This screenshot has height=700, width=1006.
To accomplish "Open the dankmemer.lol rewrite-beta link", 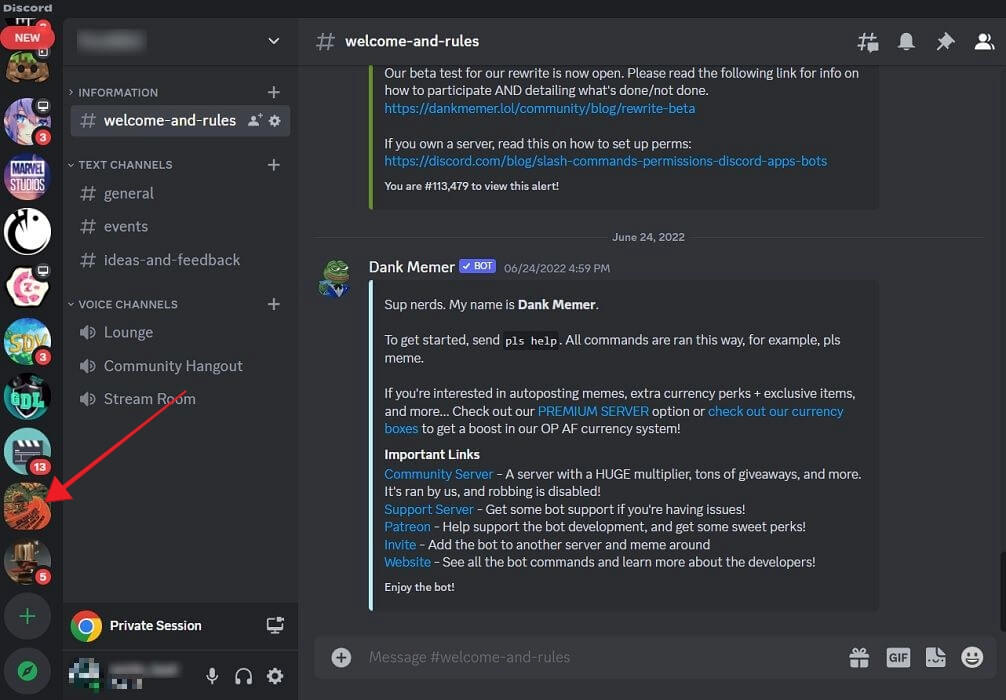I will (540, 109).
